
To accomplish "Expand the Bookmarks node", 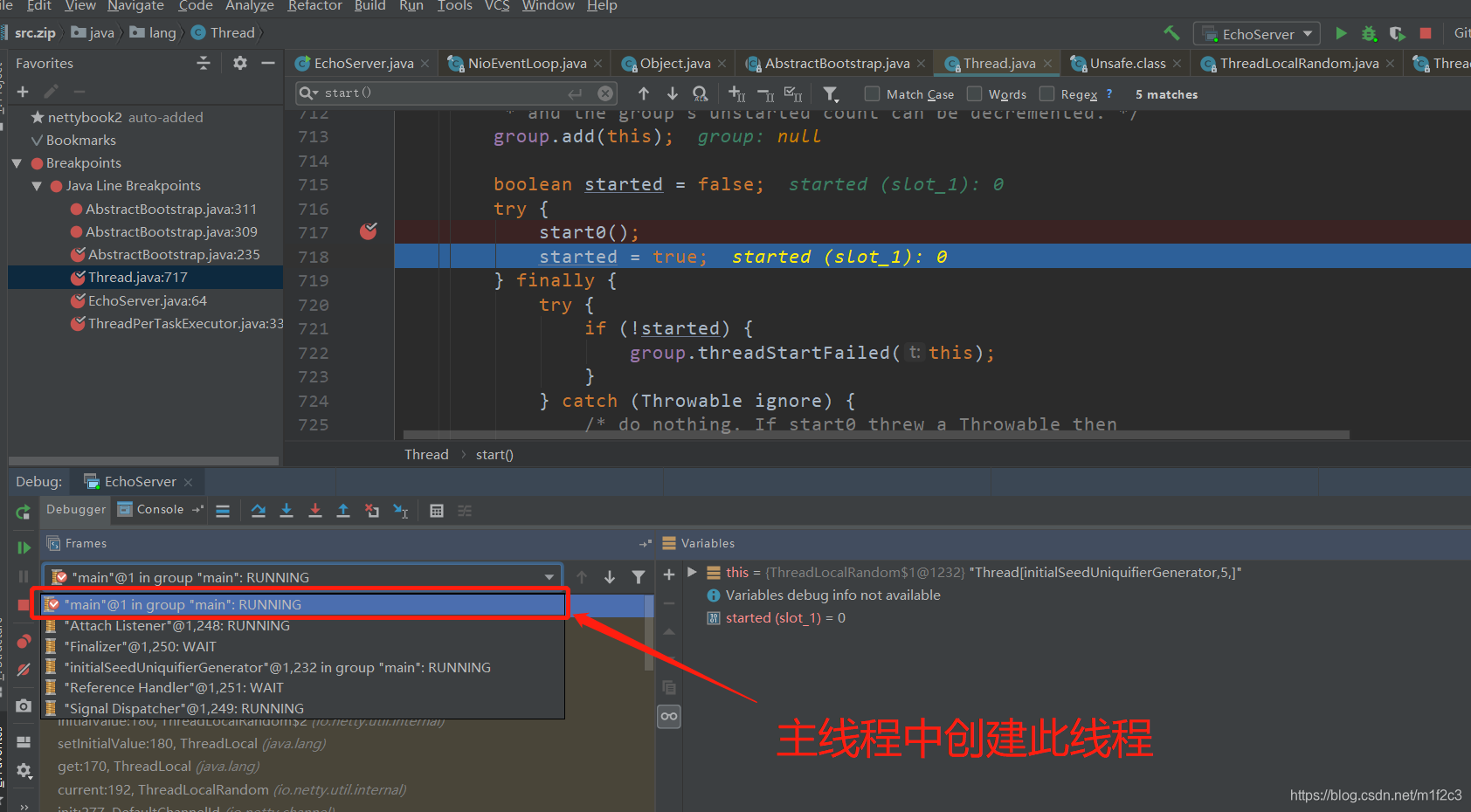I will (37, 141).
